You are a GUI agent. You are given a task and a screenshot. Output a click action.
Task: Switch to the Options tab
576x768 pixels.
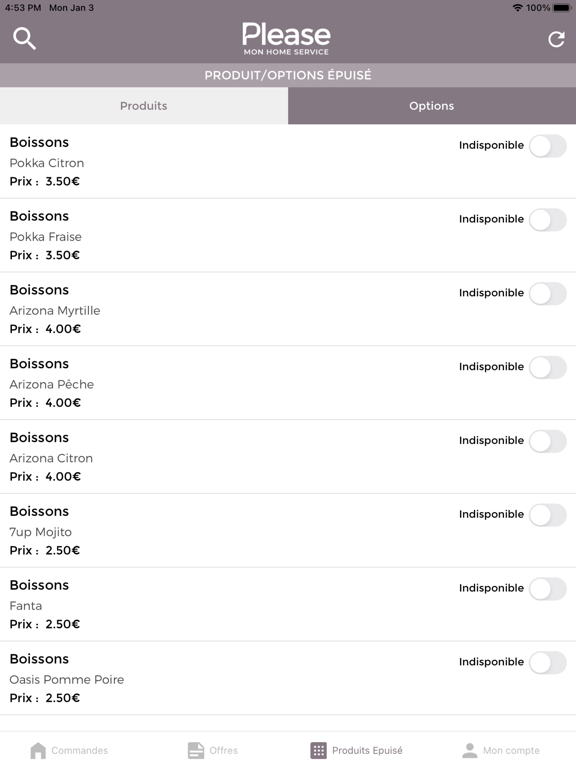[432, 106]
